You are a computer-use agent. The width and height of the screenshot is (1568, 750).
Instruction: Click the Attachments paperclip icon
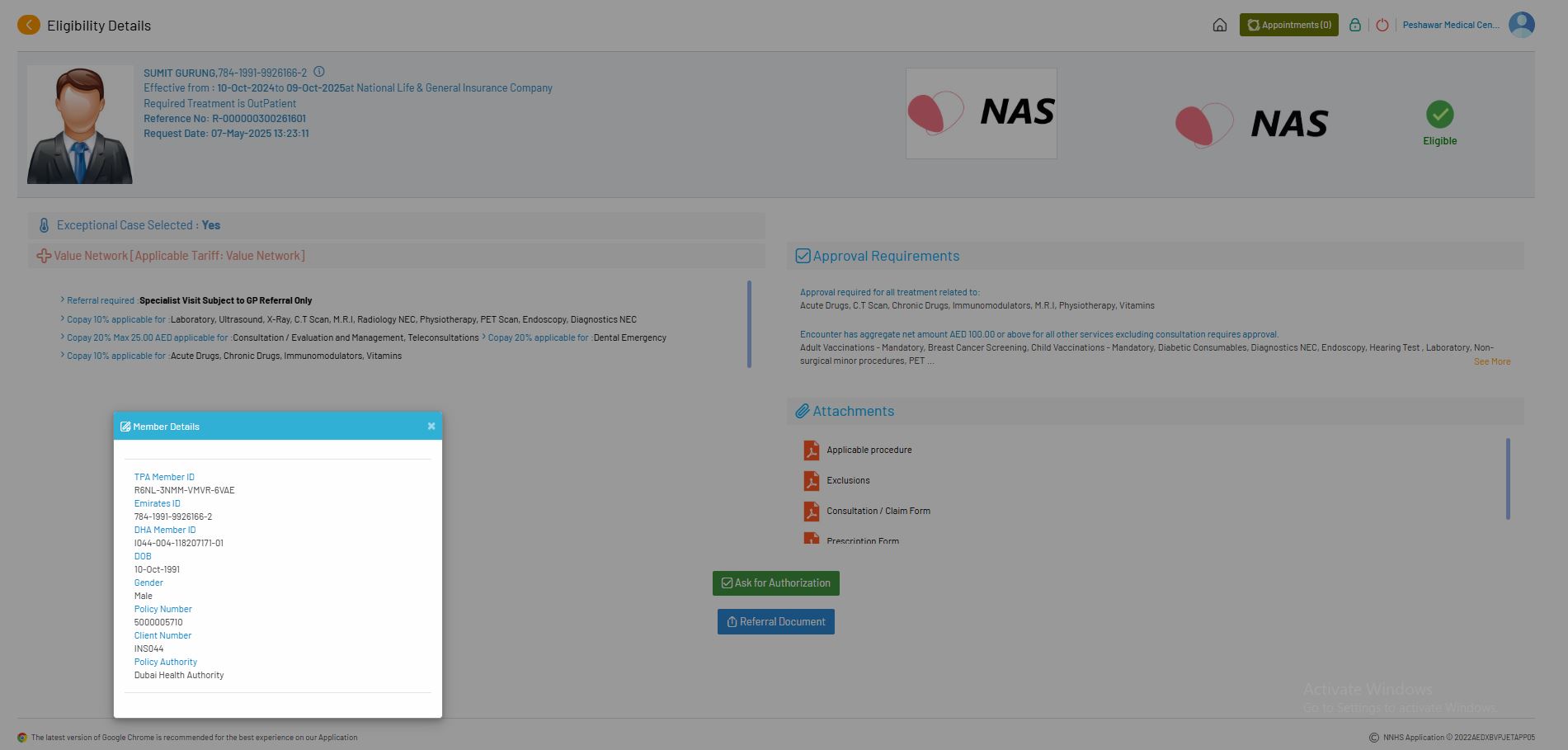(803, 411)
